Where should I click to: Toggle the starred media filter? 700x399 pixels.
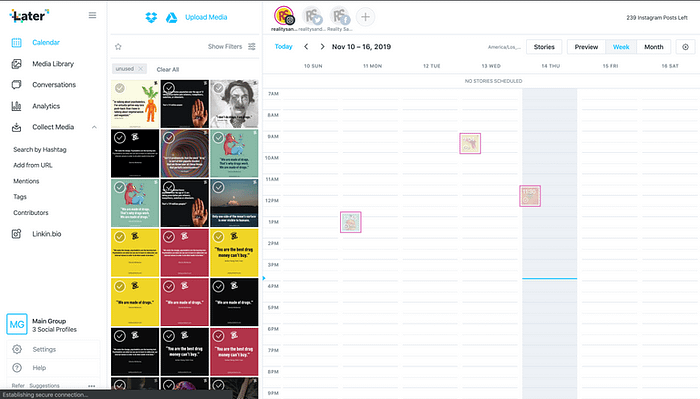pyautogui.click(x=118, y=46)
